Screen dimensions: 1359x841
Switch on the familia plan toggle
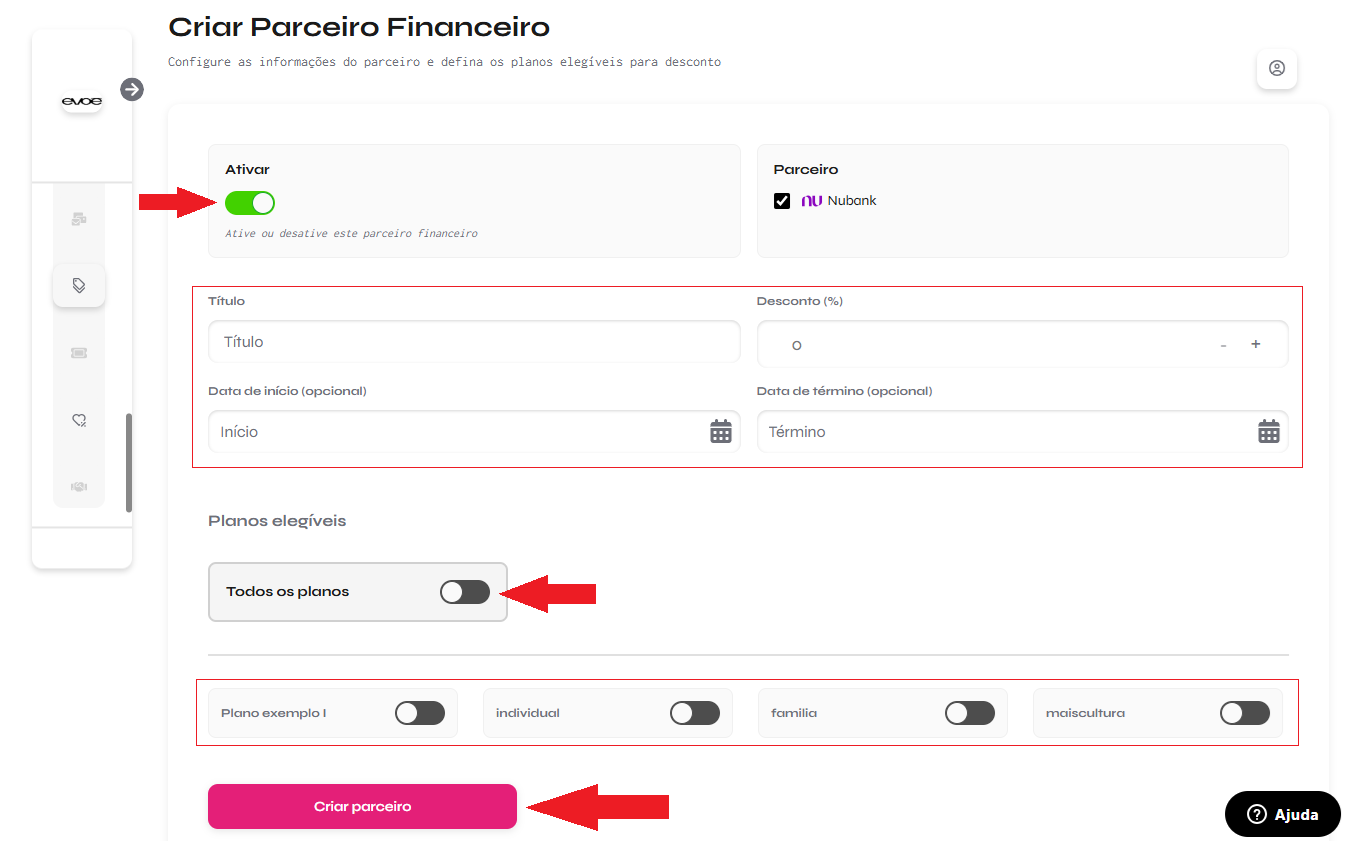coord(970,713)
